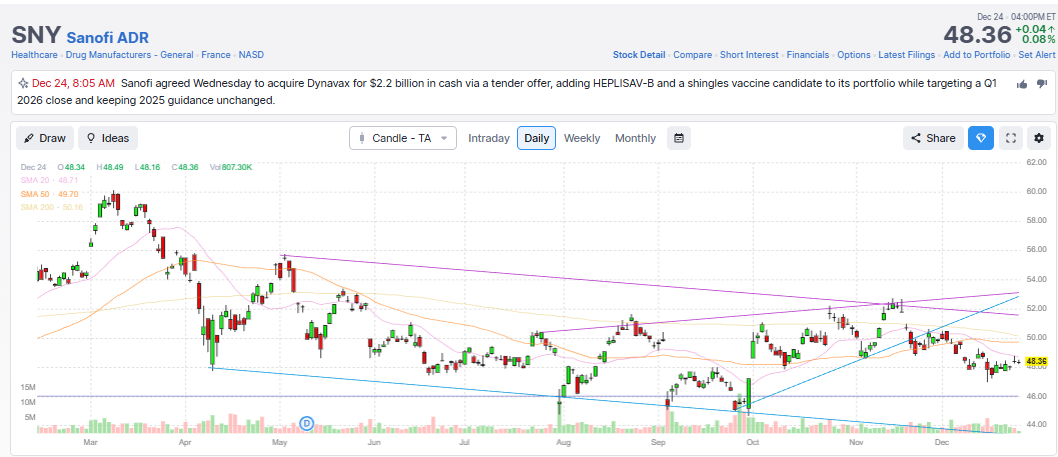This screenshot has width=1058, height=457.
Task: Click the pencil icon on Draw button
Action: 28,138
